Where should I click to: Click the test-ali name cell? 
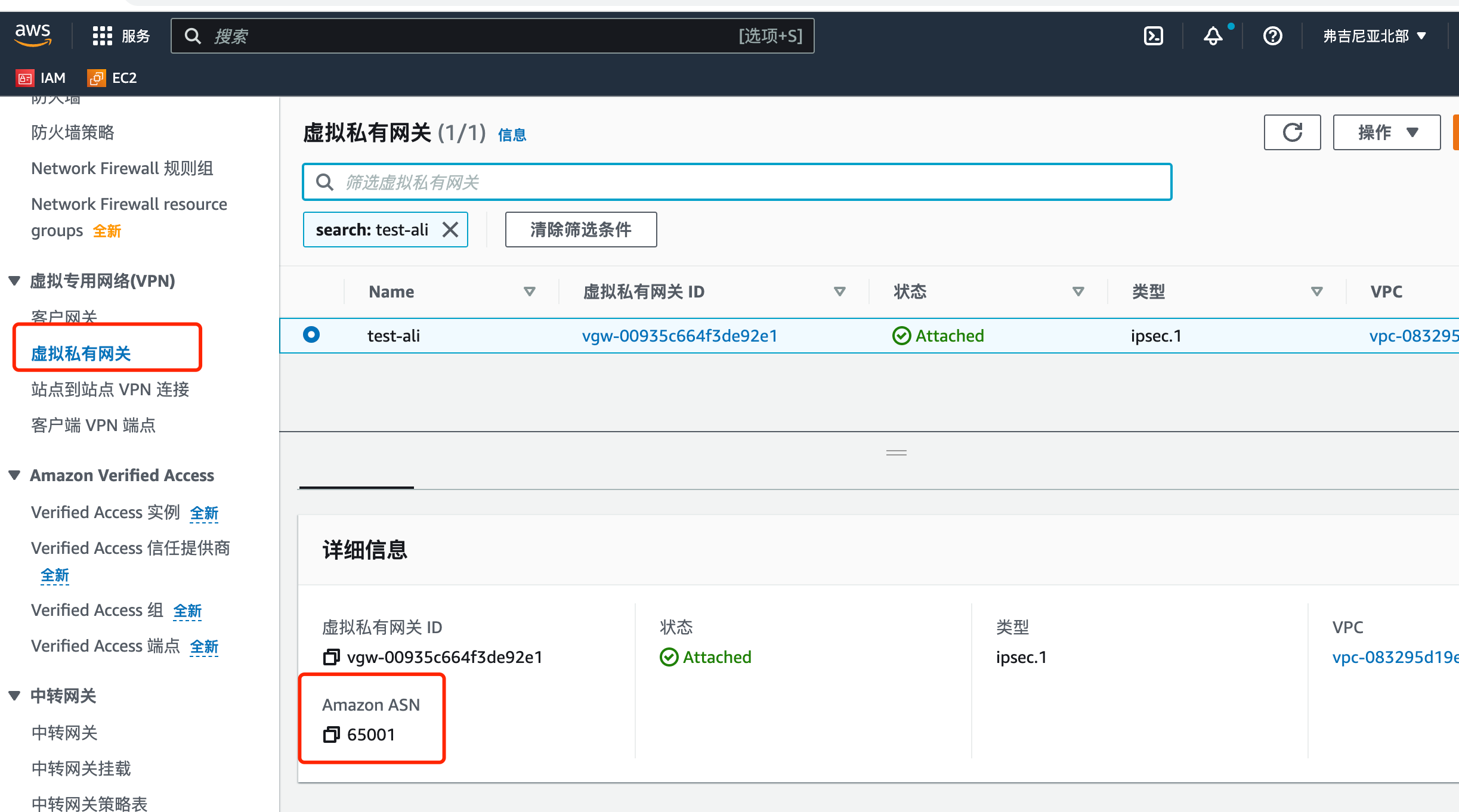coord(394,336)
